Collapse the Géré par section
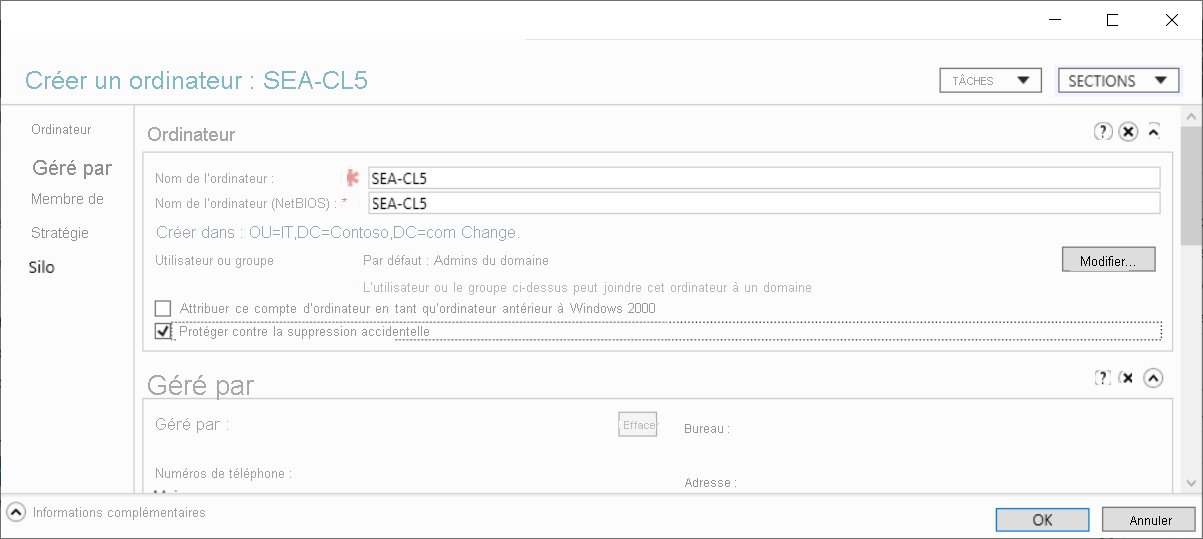 (1154, 377)
